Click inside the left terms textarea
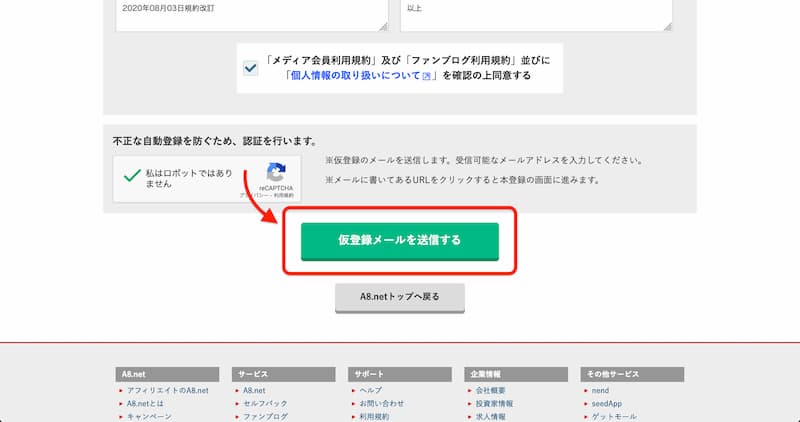800x422 pixels. tap(252, 15)
